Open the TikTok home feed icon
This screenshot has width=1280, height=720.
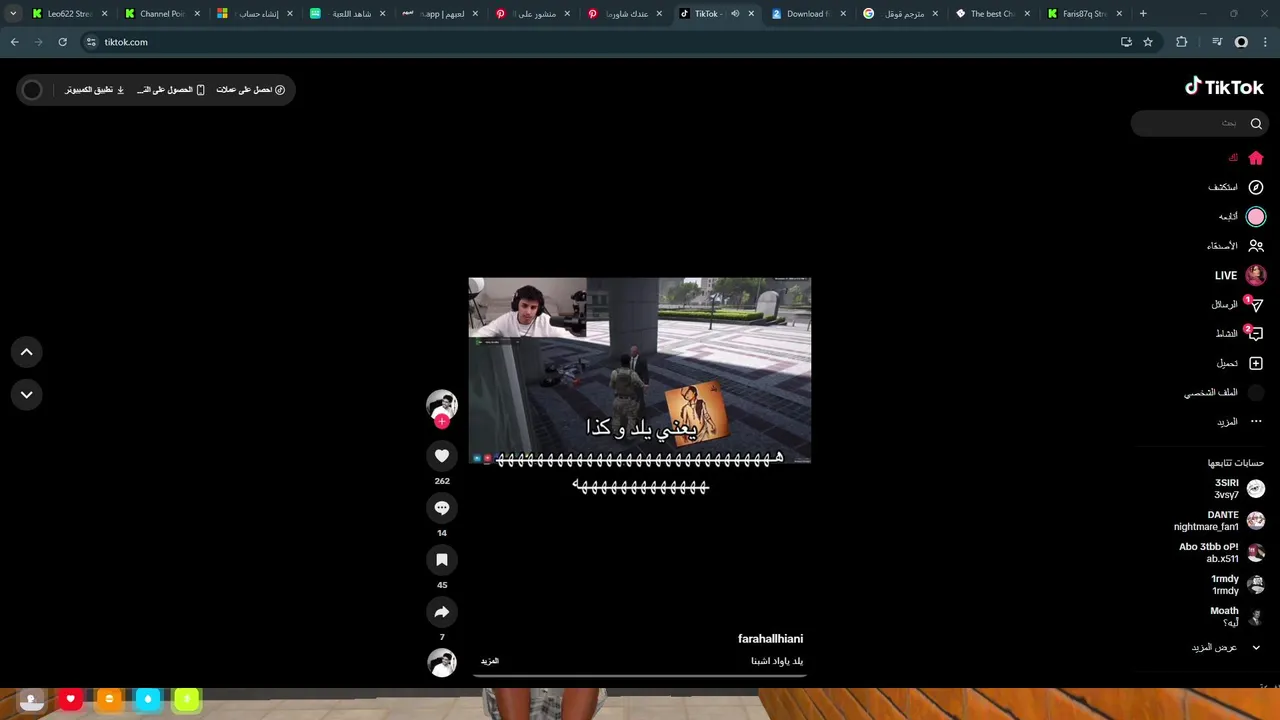coord(1256,158)
